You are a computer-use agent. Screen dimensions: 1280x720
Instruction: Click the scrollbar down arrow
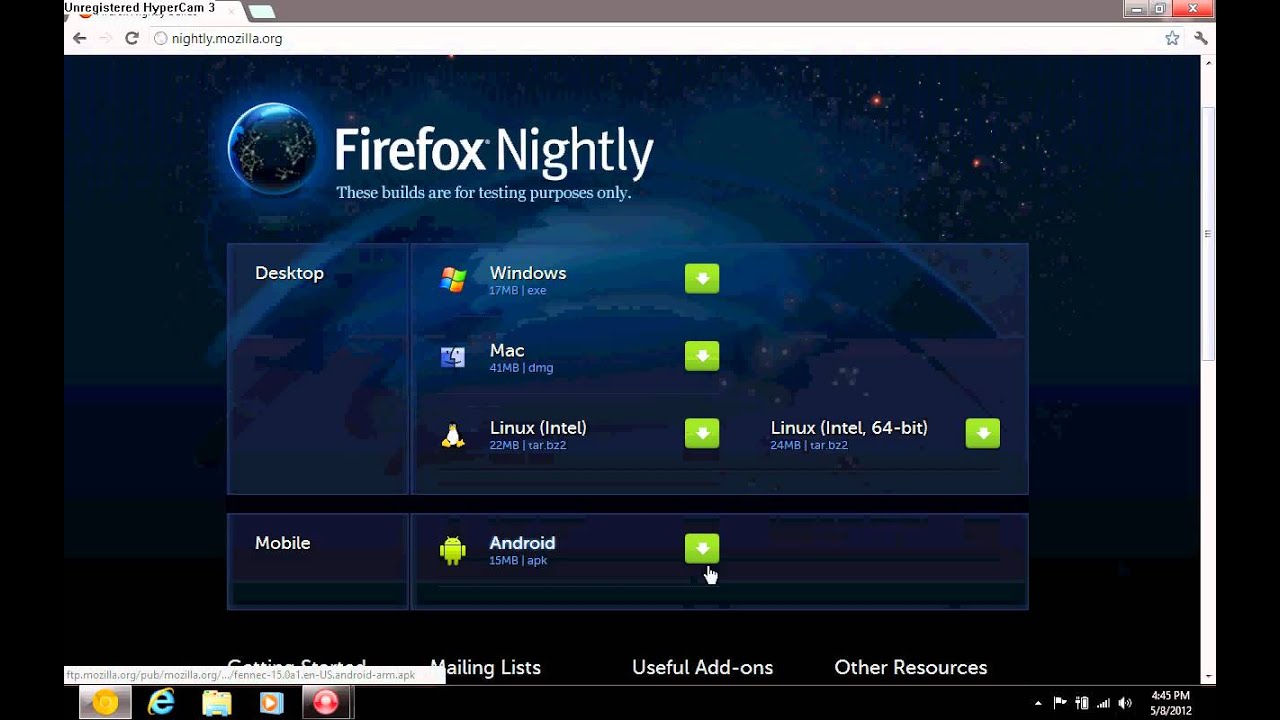click(x=1208, y=677)
